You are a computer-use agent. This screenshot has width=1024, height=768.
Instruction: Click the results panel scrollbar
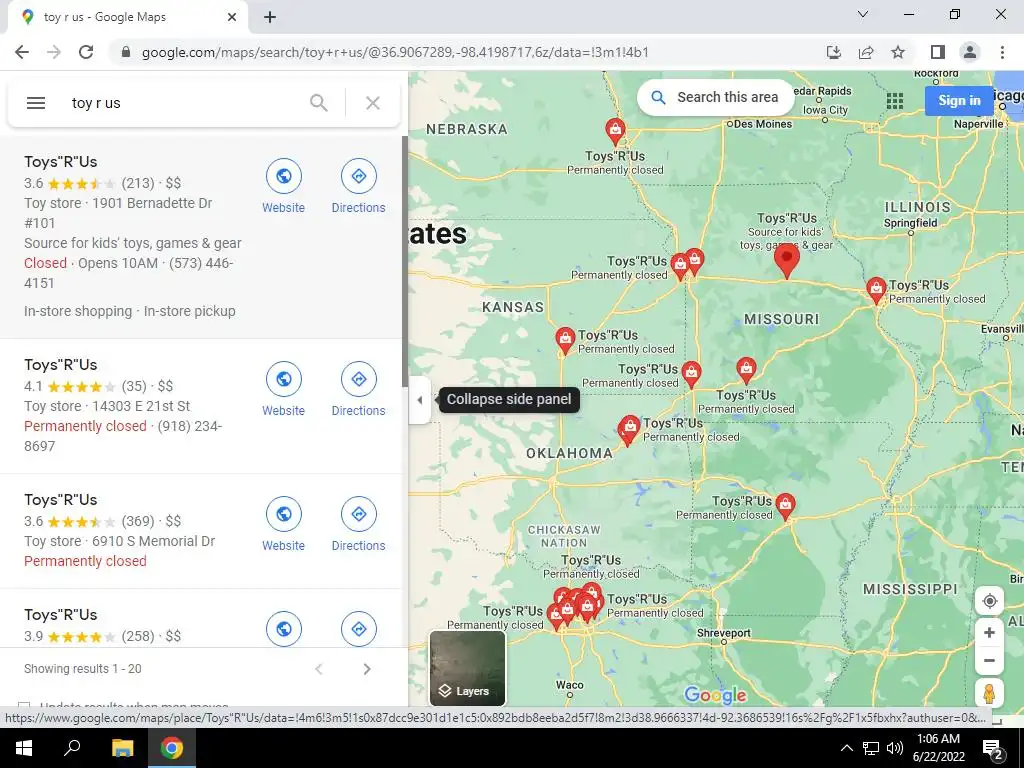coord(405,261)
